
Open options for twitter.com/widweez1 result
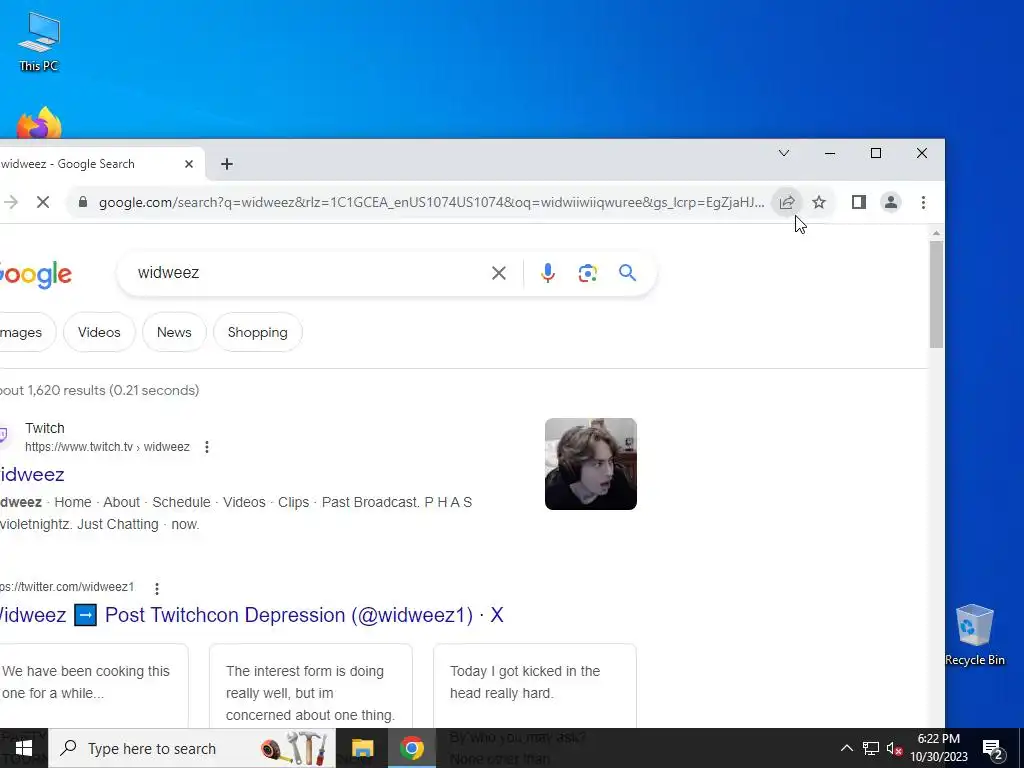click(157, 588)
